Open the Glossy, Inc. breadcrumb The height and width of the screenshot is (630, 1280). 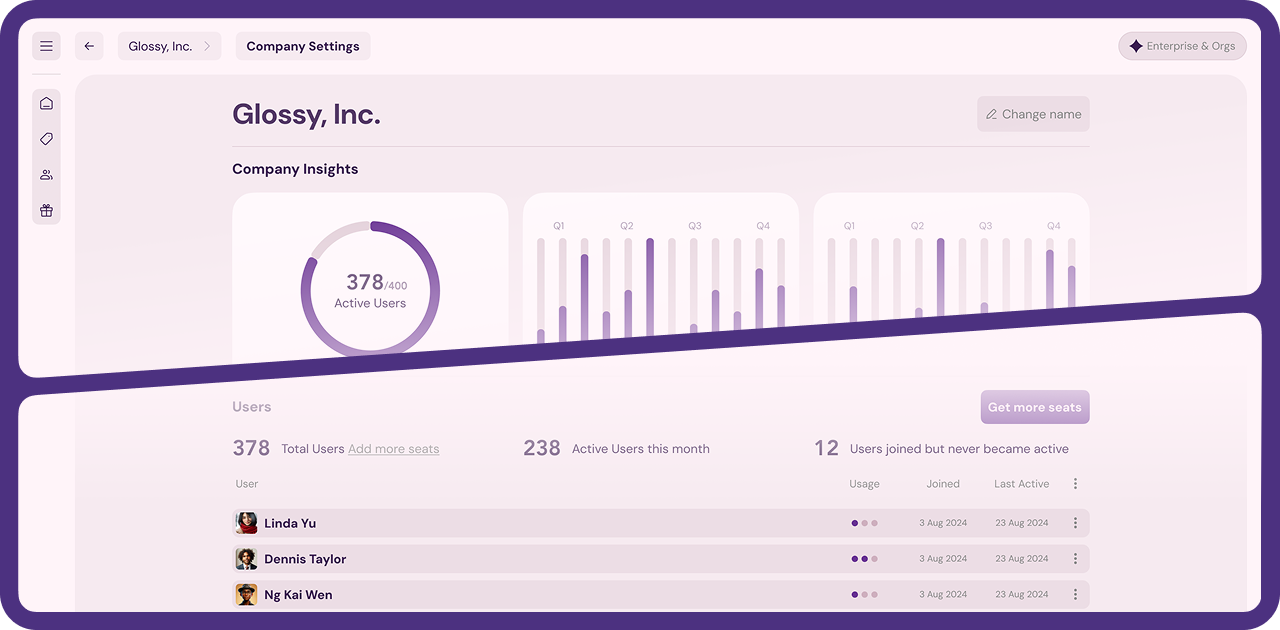[170, 46]
